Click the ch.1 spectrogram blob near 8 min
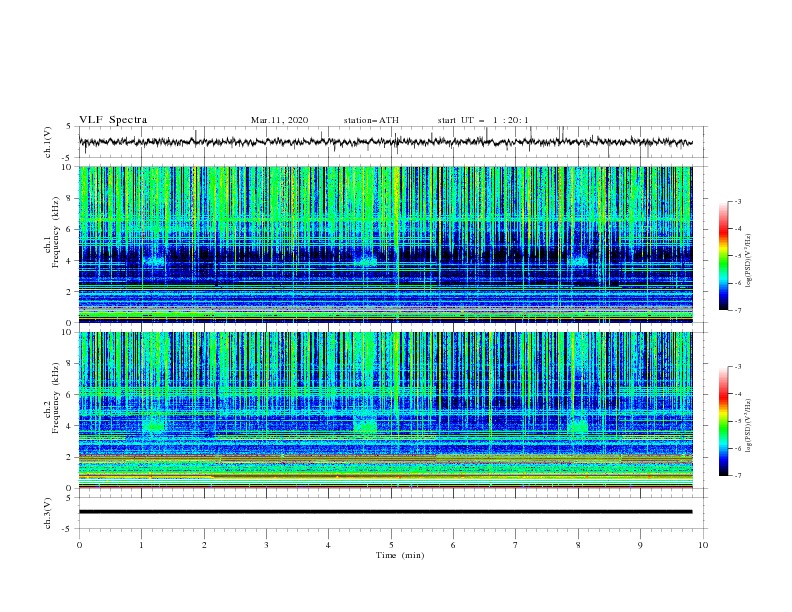The width and height of the screenshot is (792, 612). [580, 261]
